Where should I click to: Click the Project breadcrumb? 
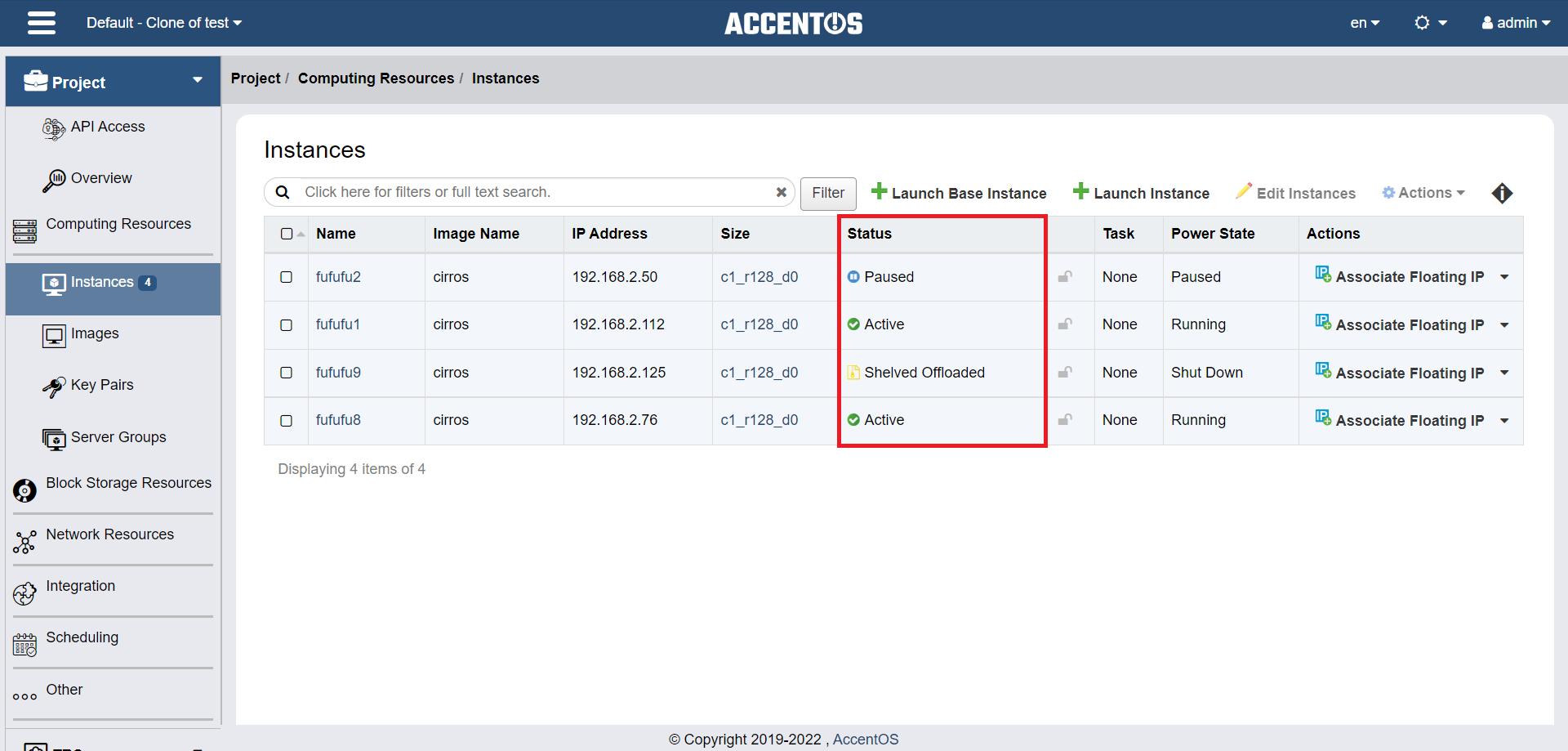point(256,78)
